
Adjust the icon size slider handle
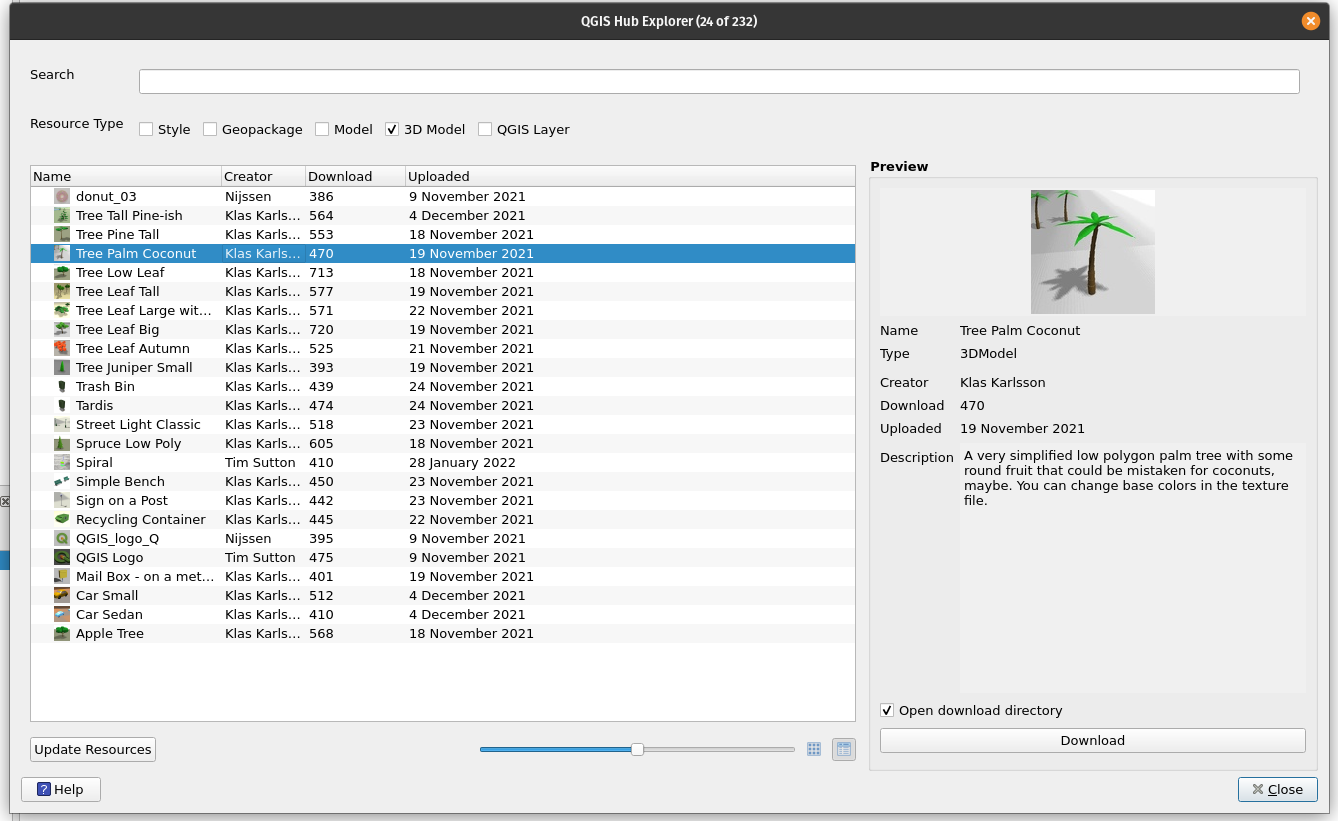click(637, 749)
